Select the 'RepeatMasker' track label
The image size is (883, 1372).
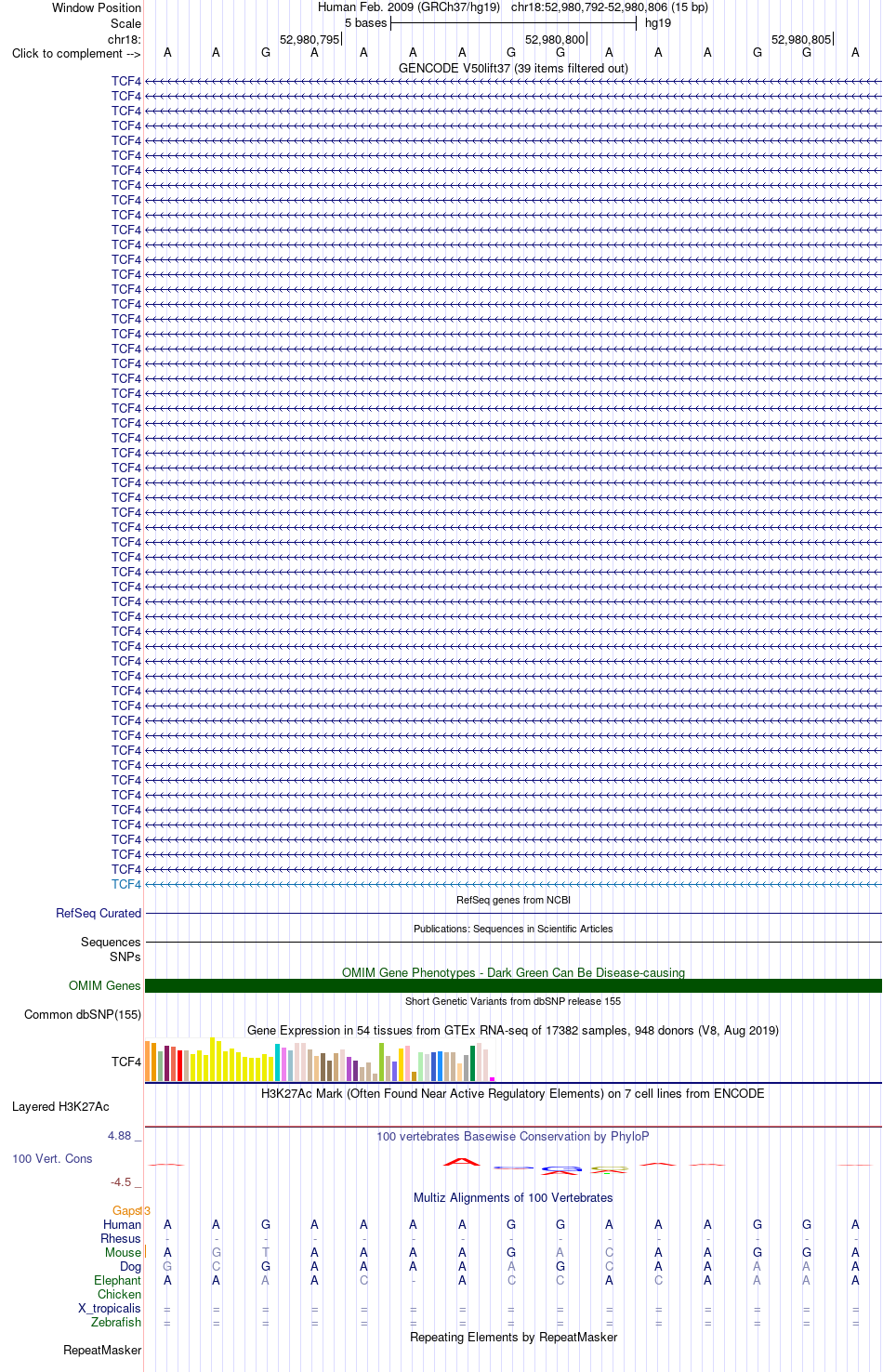click(x=102, y=1350)
